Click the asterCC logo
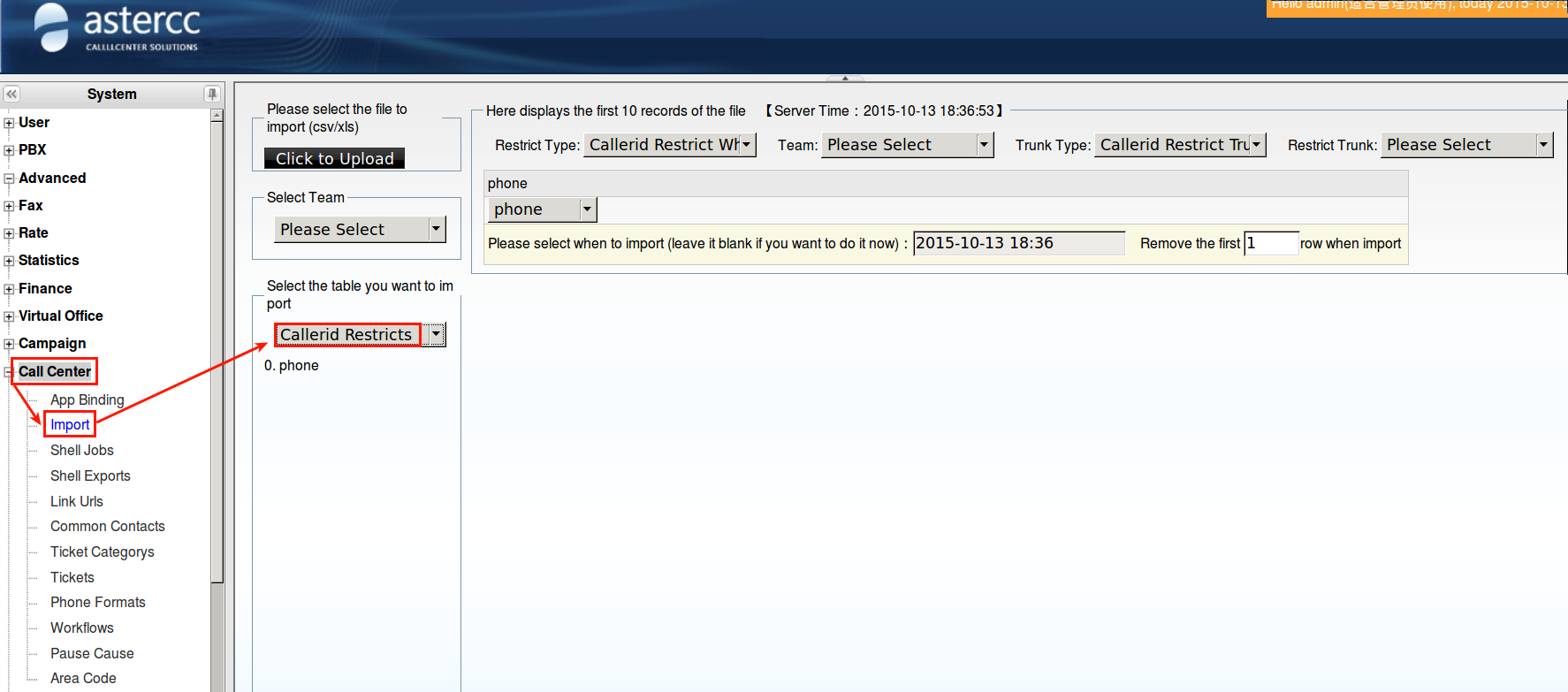 [117, 28]
